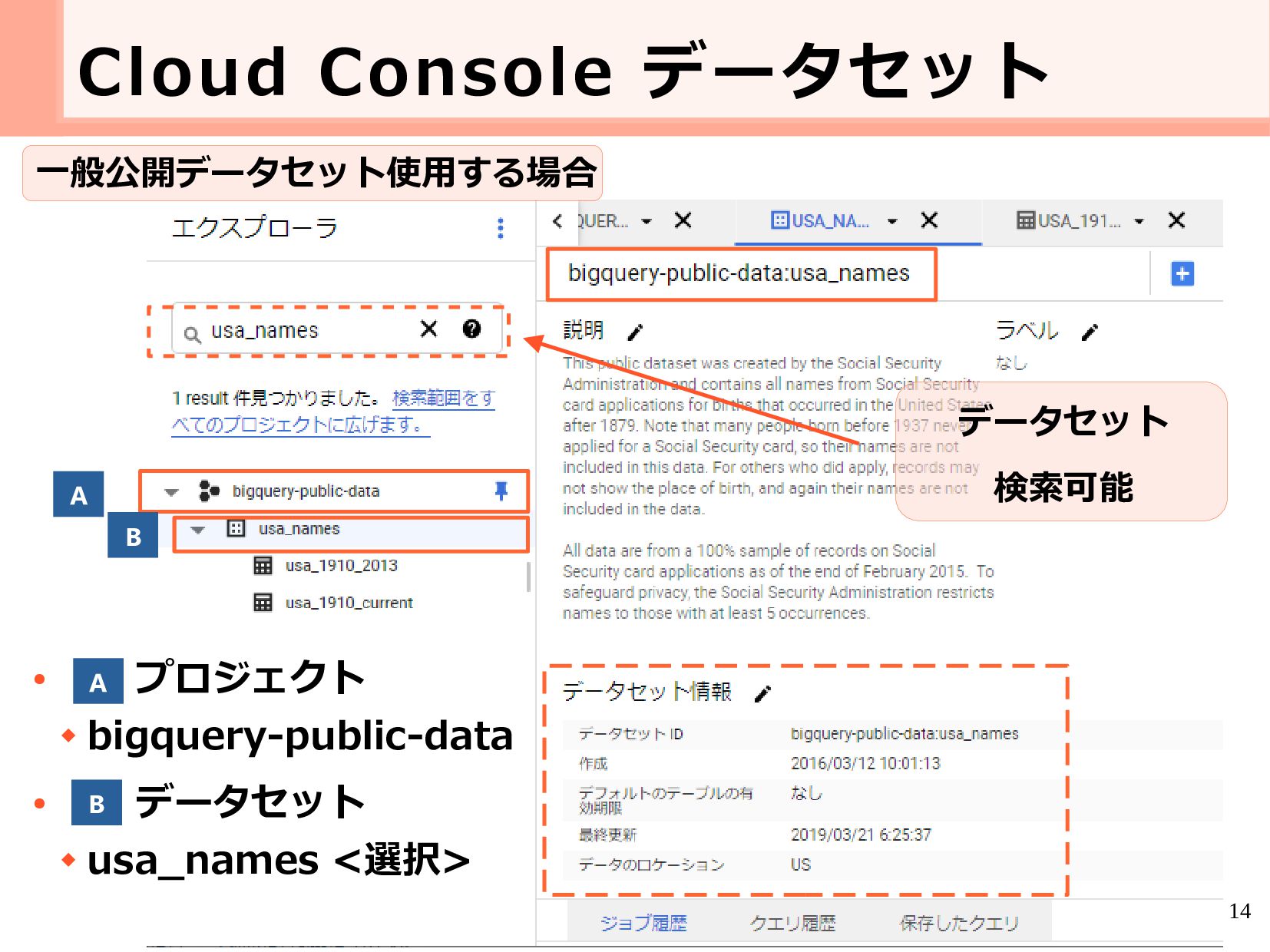Close the USA_191... tab

tap(1176, 220)
